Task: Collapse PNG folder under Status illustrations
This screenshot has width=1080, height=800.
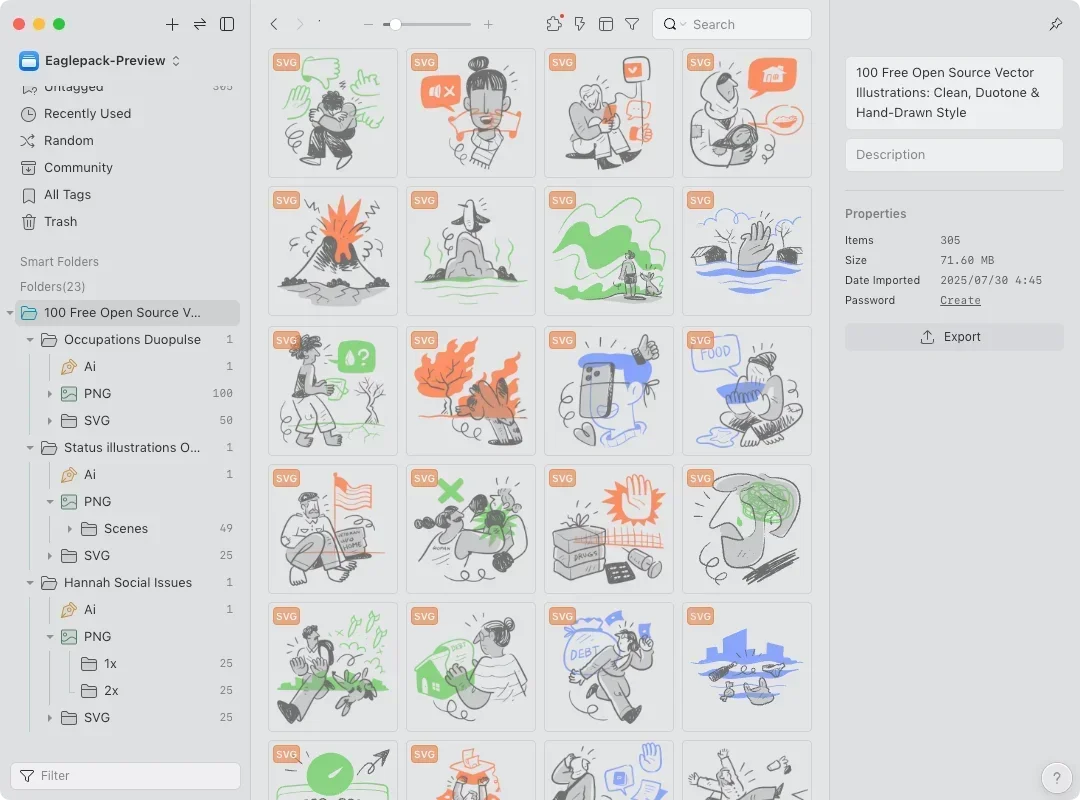Action: [50, 502]
